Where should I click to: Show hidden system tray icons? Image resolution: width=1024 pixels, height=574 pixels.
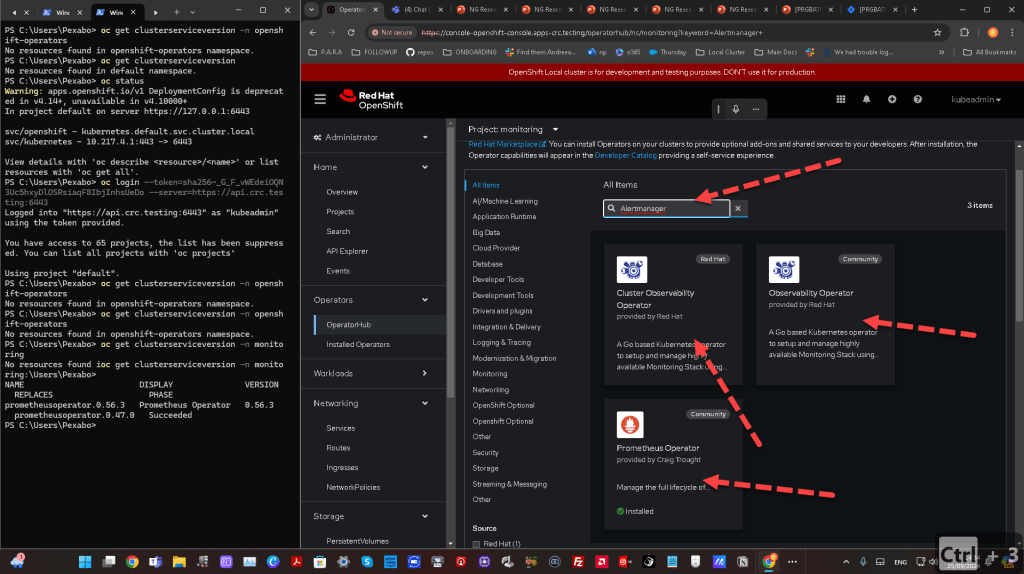846,562
